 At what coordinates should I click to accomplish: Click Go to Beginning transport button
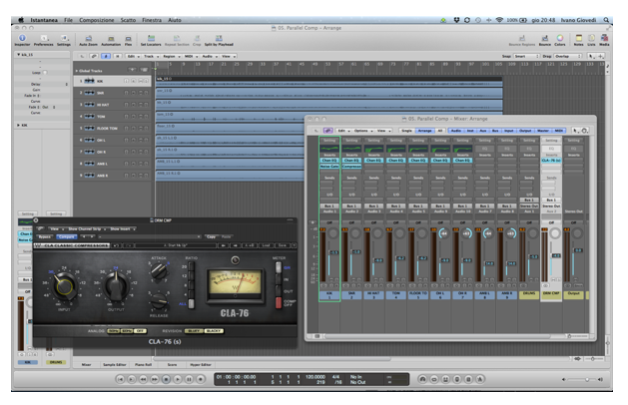pyautogui.click(x=120, y=379)
